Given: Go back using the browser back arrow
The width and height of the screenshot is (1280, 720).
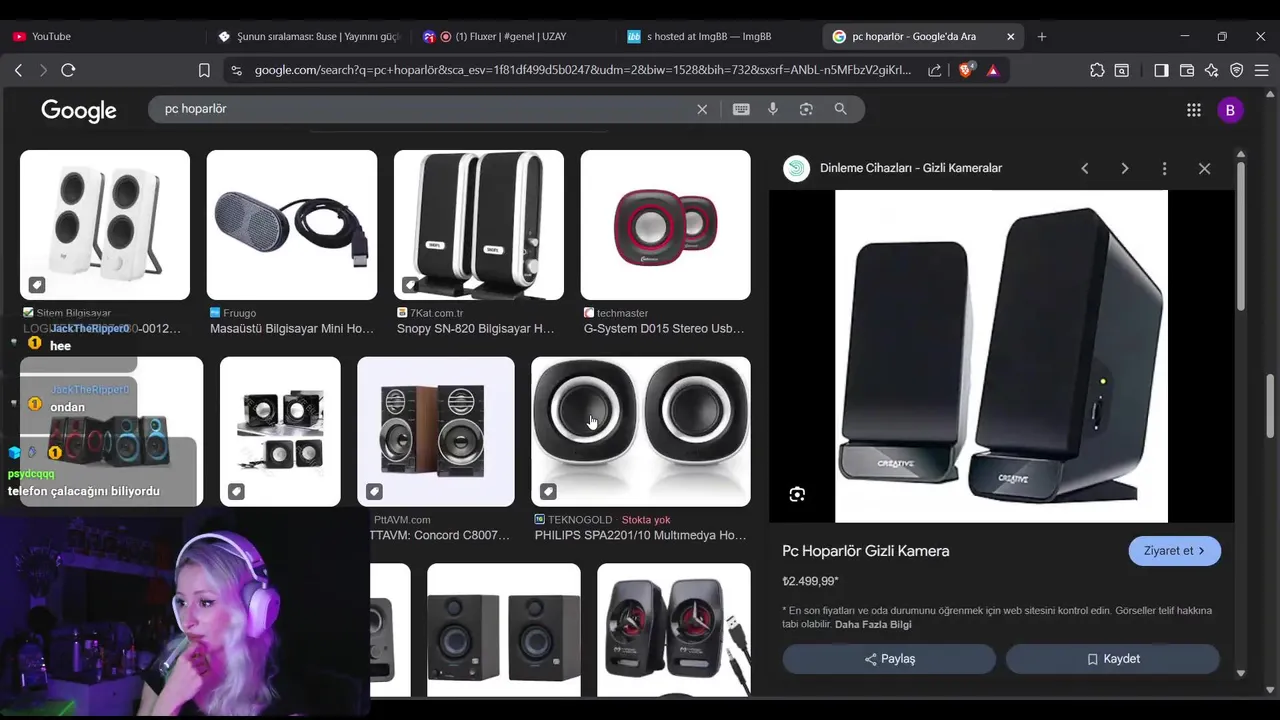Looking at the screenshot, I should (18, 70).
